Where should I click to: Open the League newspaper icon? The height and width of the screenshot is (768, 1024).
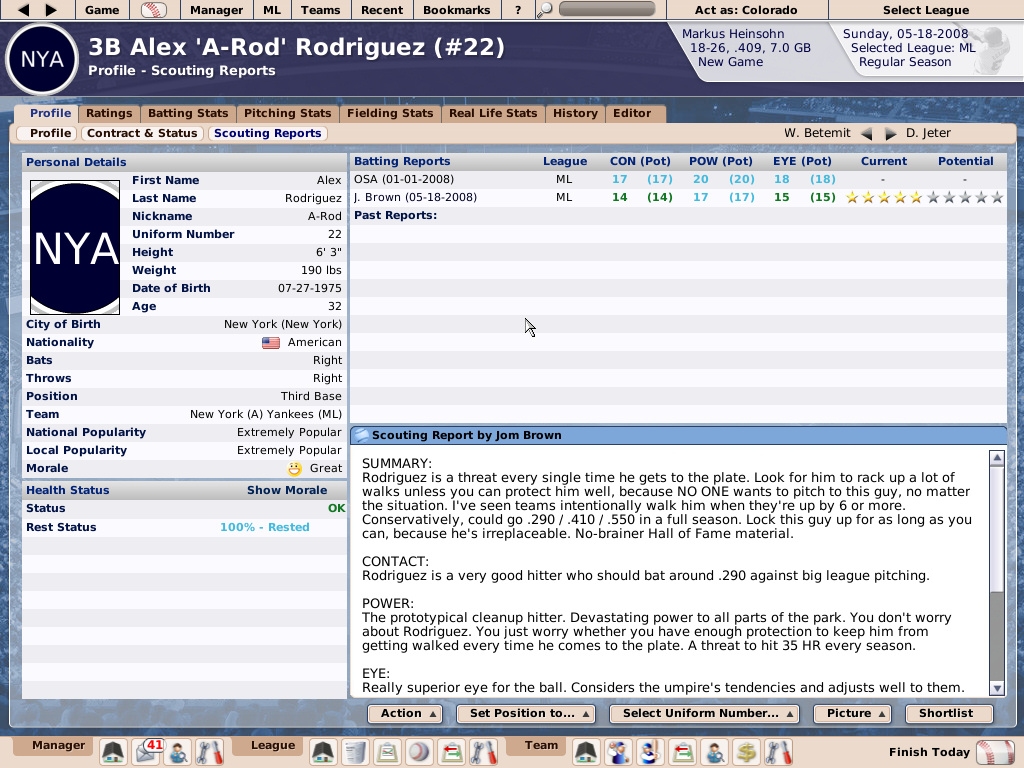355,752
